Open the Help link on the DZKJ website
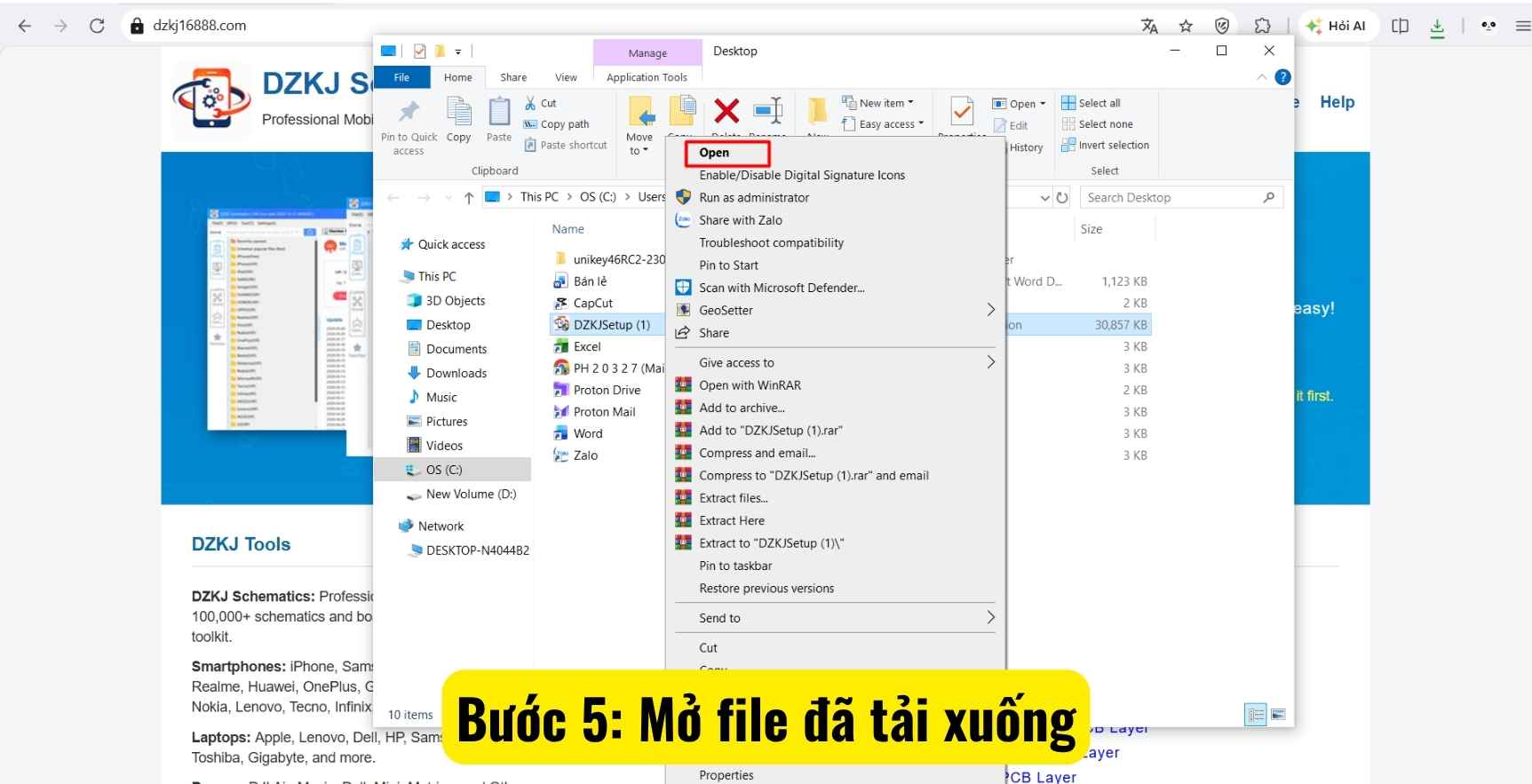1532x784 pixels. point(1337,102)
